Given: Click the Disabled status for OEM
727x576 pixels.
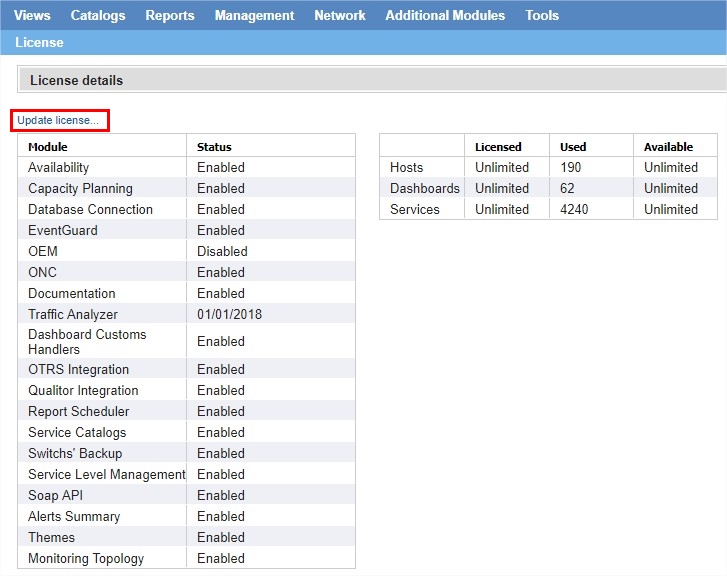Looking at the screenshot, I should (222, 251).
